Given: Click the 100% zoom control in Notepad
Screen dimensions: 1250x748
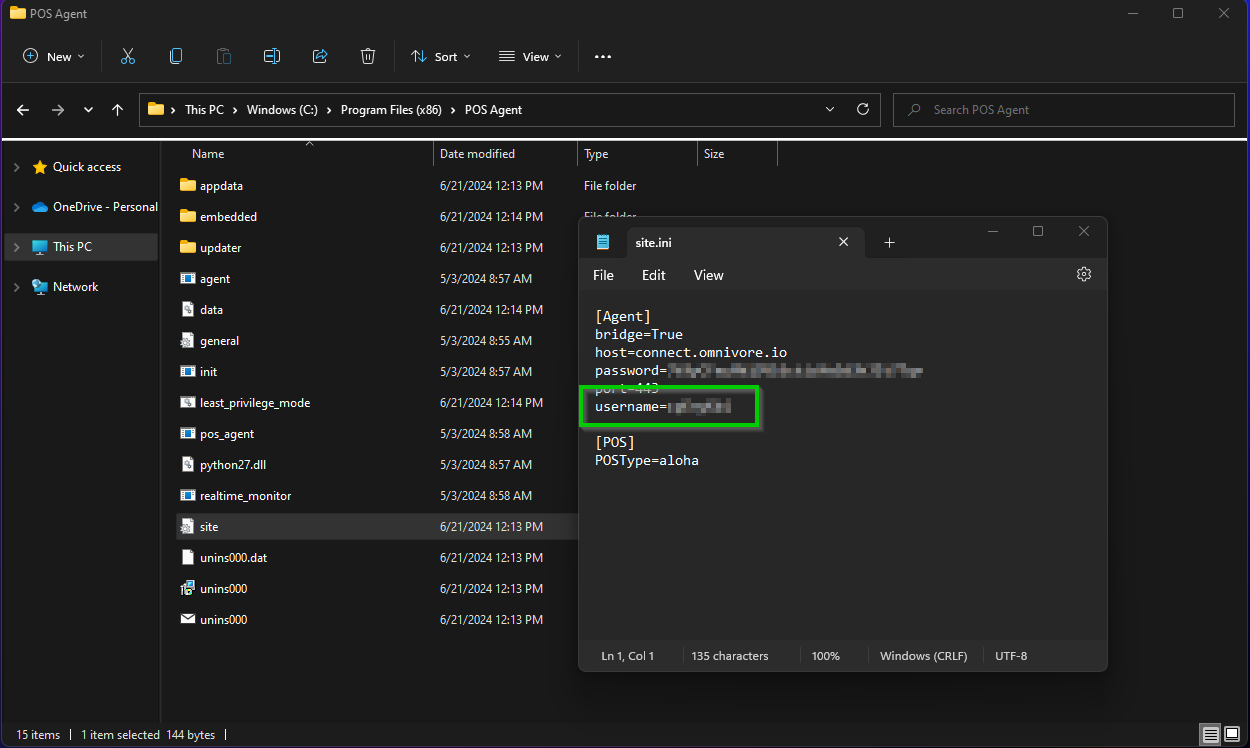Looking at the screenshot, I should [x=825, y=656].
